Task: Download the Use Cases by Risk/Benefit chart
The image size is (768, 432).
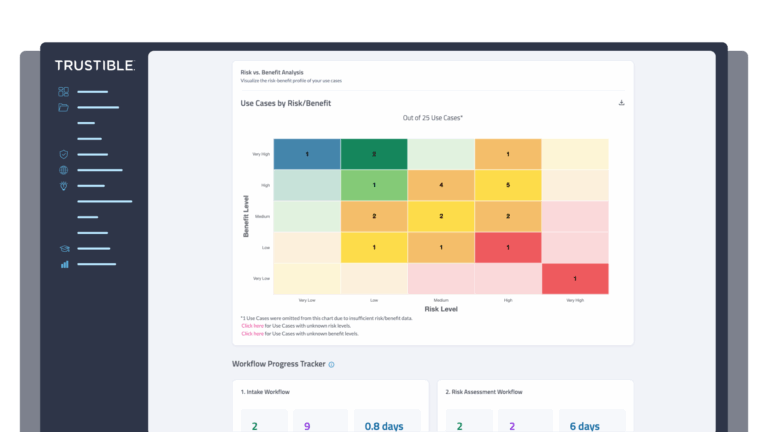Action: click(x=621, y=103)
